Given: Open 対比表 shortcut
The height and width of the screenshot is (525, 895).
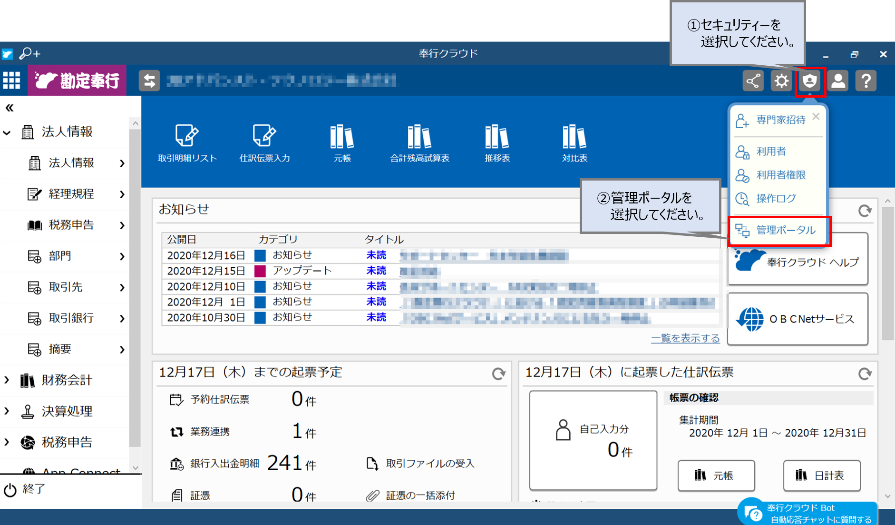Looking at the screenshot, I should point(574,143).
